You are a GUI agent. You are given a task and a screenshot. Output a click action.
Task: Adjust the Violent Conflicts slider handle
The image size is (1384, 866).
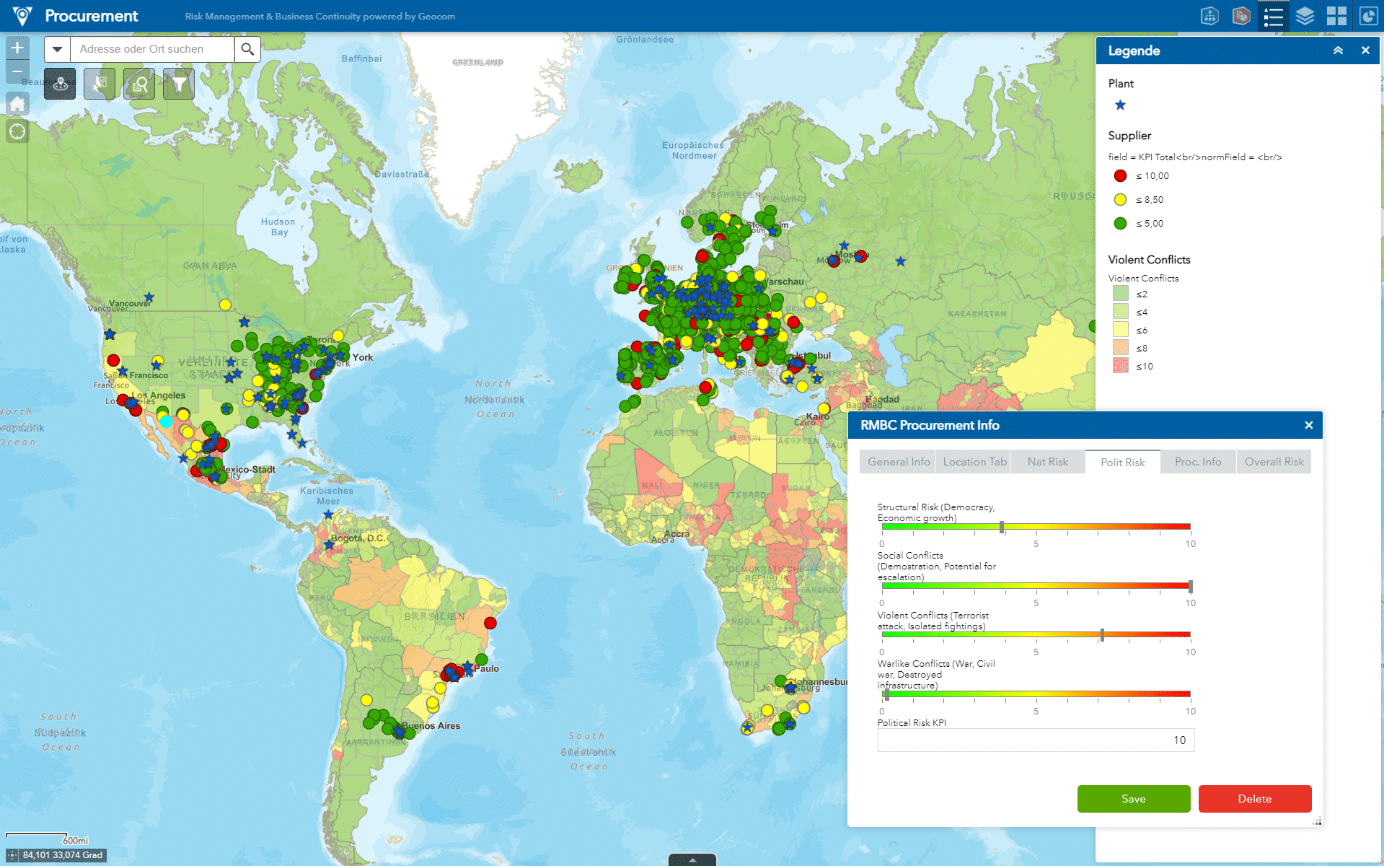pos(1102,634)
